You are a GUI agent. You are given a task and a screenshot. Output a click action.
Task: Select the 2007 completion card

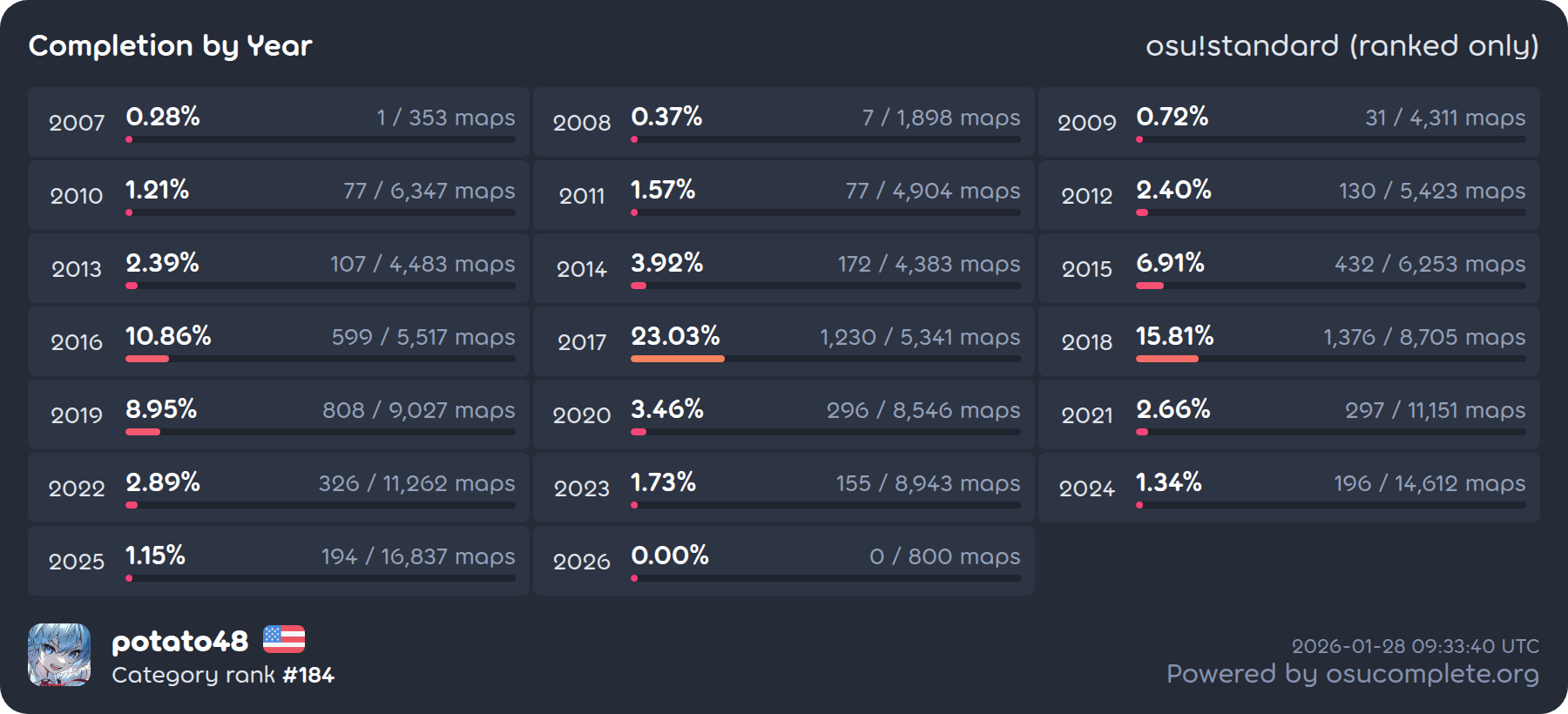(x=279, y=122)
